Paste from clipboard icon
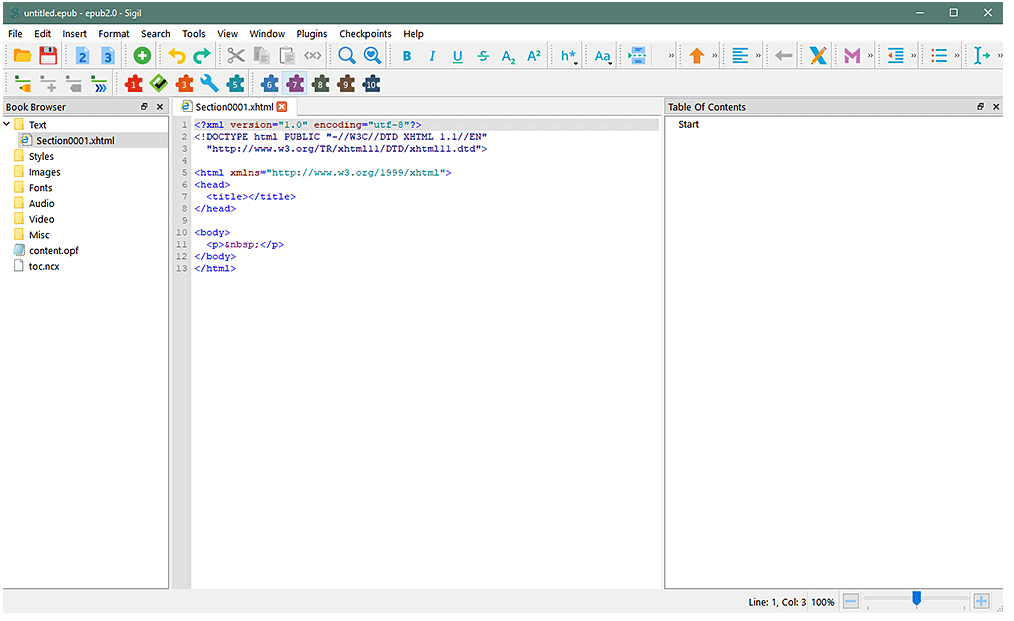This screenshot has height=621, width=1014. [x=287, y=56]
